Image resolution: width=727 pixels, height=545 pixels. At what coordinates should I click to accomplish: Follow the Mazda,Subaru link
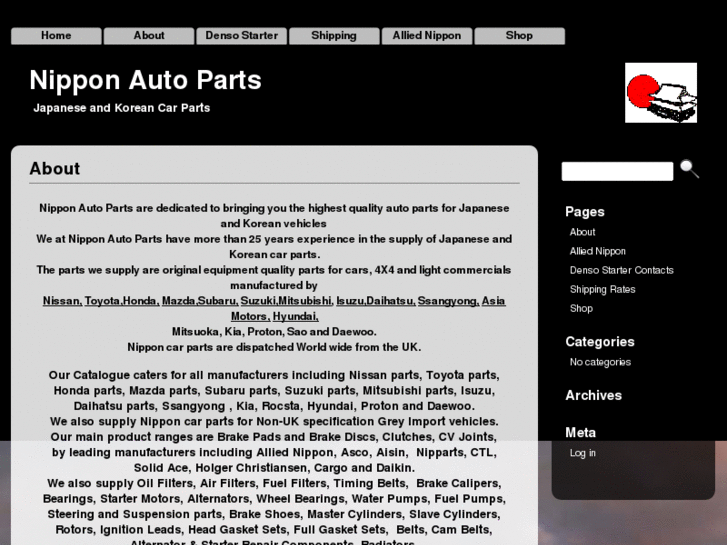tap(200, 301)
